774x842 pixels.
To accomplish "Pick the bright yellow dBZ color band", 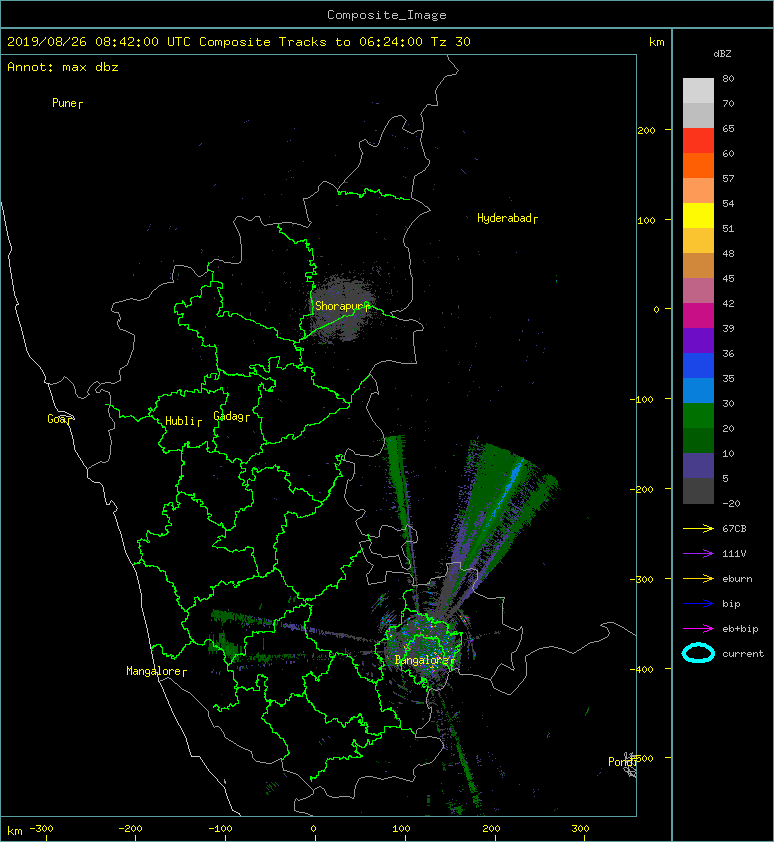I will click(698, 215).
